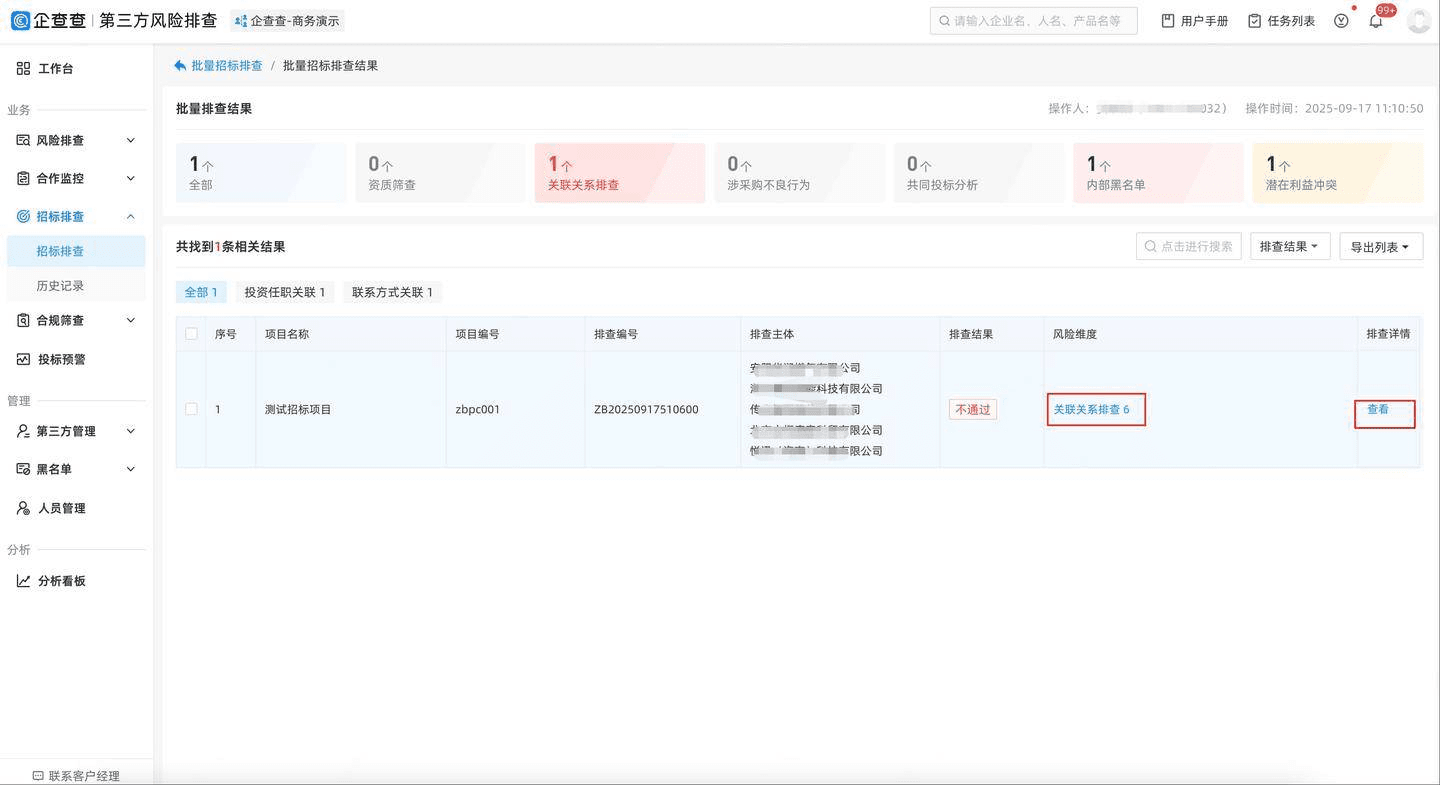Screen dimensions: 1440x785
Task: Select the 全部 1 filter tab
Action: 201,292
